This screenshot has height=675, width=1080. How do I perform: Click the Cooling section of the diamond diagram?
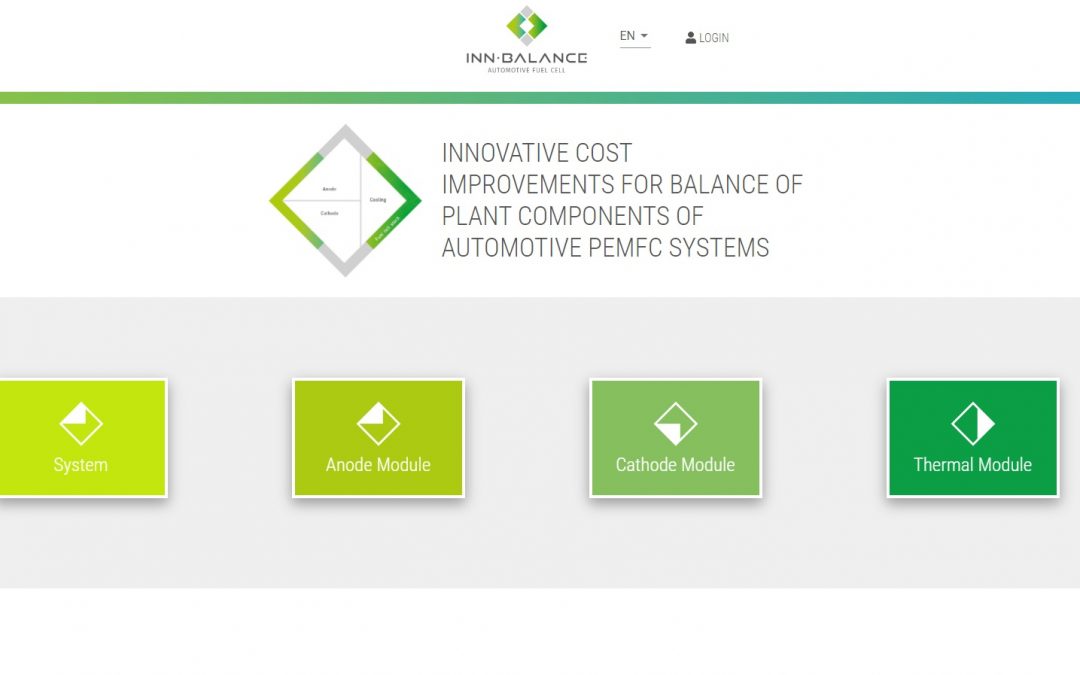click(x=378, y=200)
